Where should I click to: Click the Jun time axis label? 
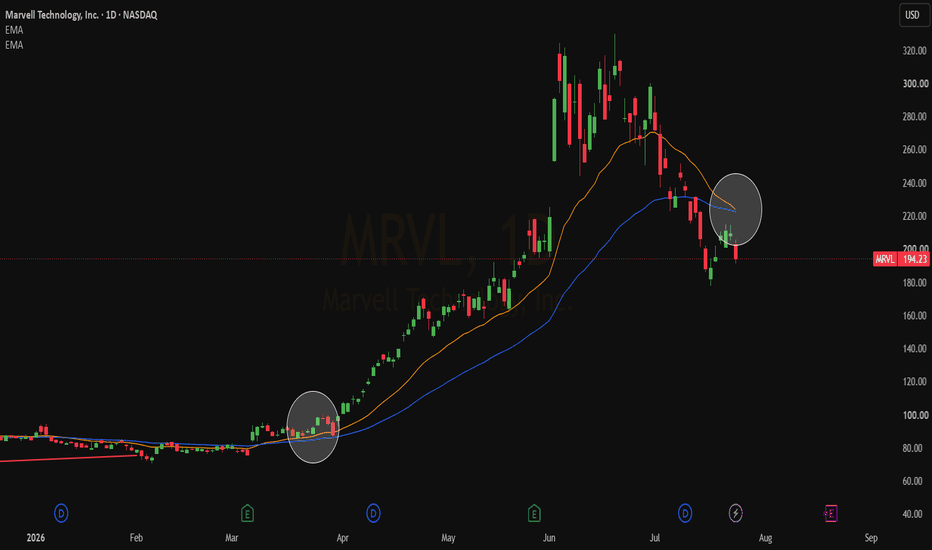pos(549,538)
